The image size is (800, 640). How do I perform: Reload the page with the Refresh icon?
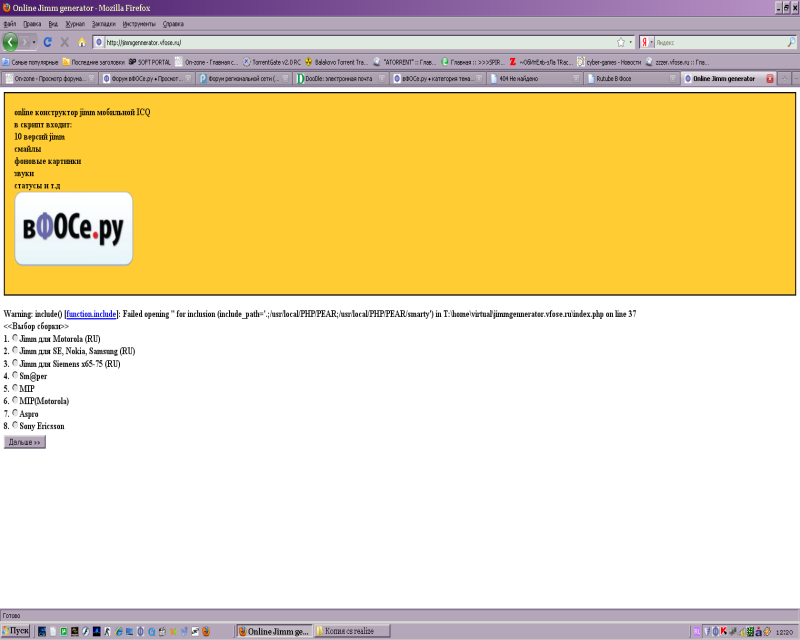tap(47, 42)
